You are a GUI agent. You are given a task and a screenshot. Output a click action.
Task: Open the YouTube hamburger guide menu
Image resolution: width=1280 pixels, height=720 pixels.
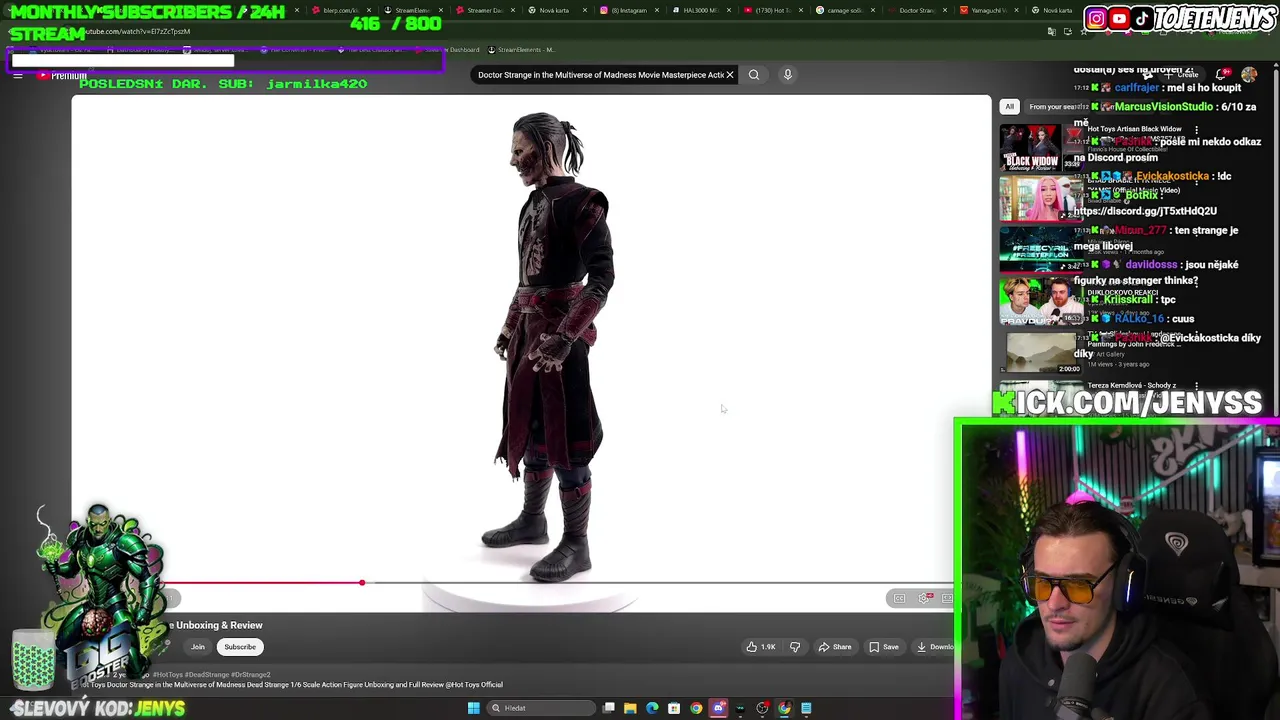tap(18, 76)
